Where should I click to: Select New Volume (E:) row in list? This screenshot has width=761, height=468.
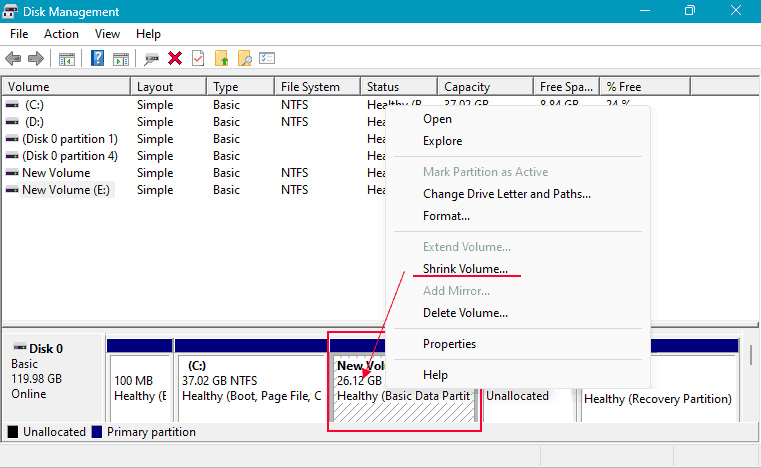67,190
